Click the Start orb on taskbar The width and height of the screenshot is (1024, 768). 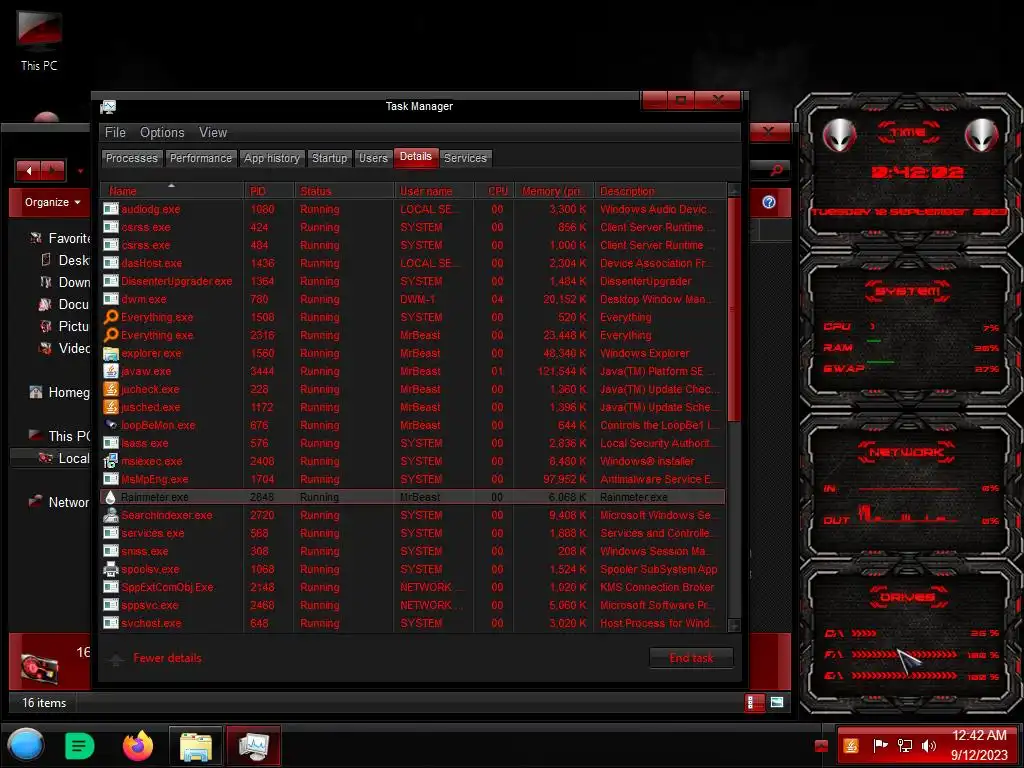(x=25, y=746)
